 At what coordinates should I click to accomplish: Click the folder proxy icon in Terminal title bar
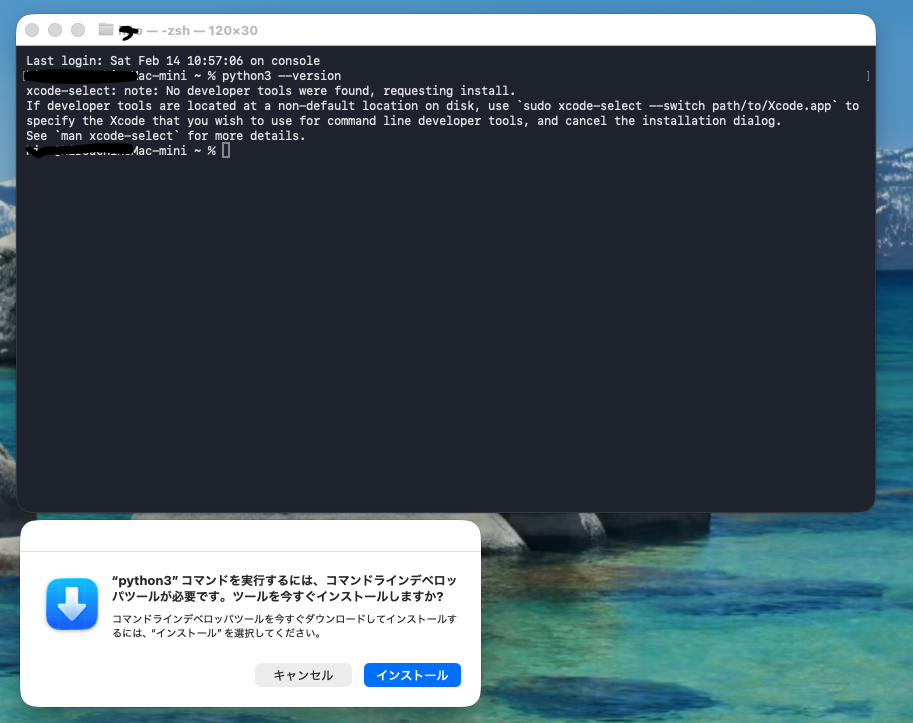[106, 30]
